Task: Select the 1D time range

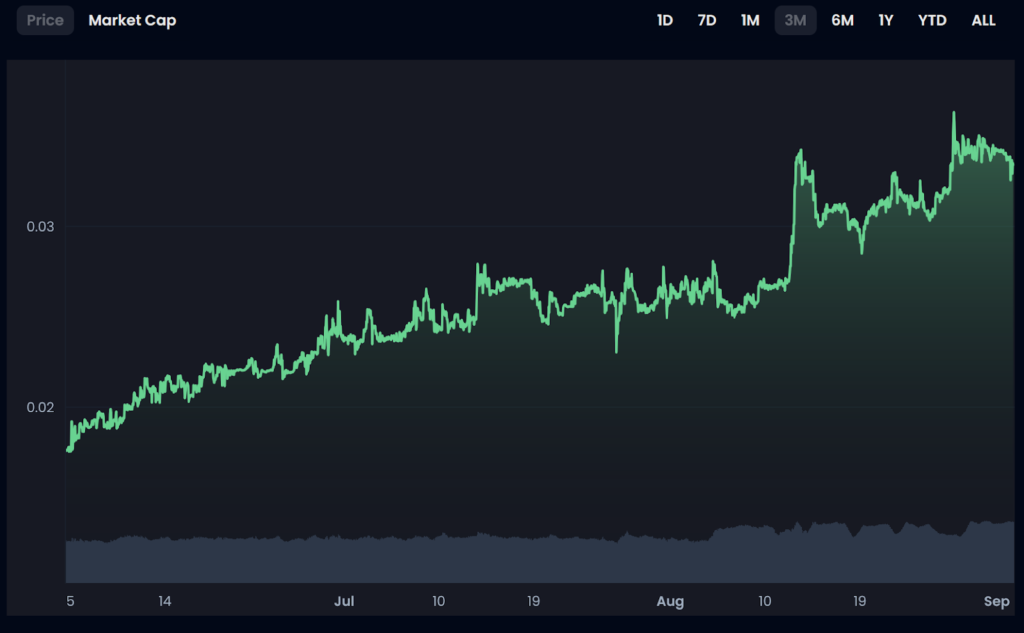Action: [664, 20]
